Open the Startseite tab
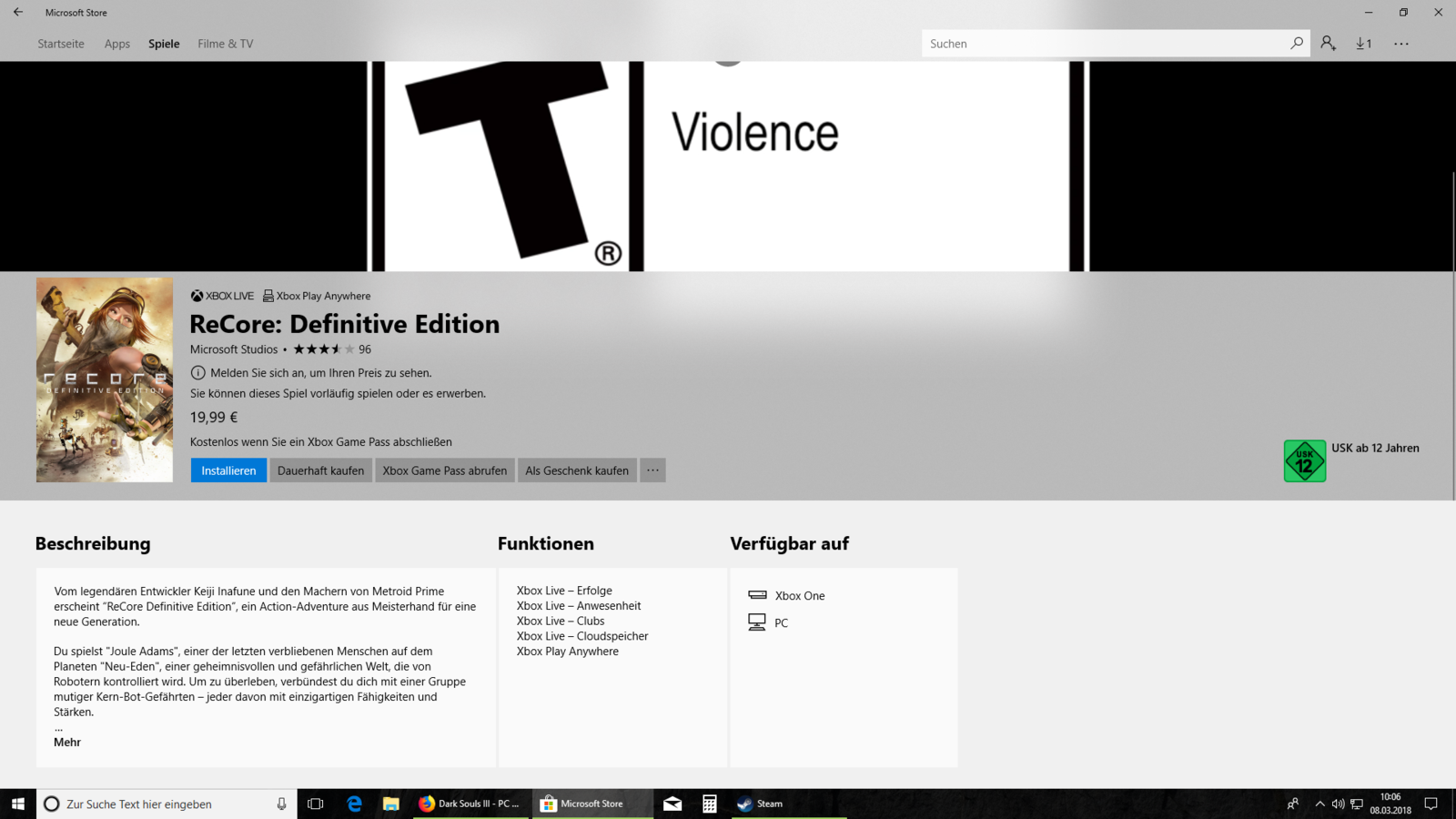 pos(61,44)
